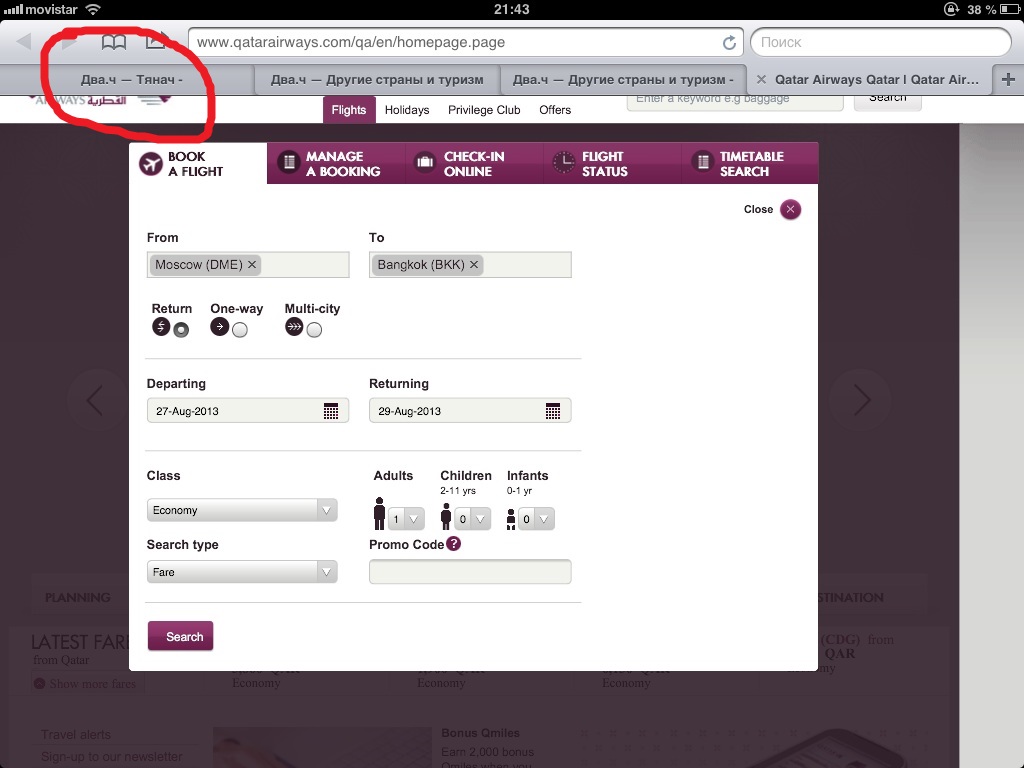
Task: Select the Return radio button
Action: (181, 330)
